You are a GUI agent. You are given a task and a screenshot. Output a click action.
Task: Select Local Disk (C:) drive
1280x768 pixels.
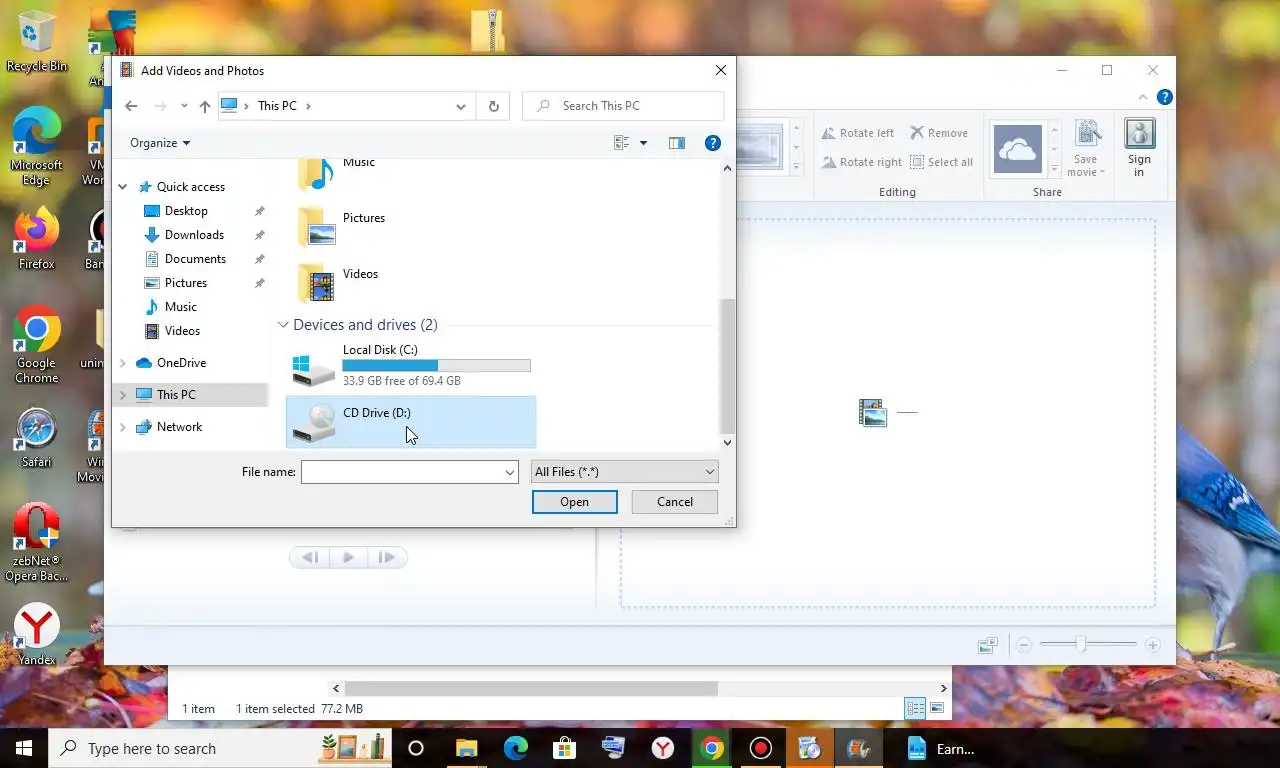click(x=411, y=366)
